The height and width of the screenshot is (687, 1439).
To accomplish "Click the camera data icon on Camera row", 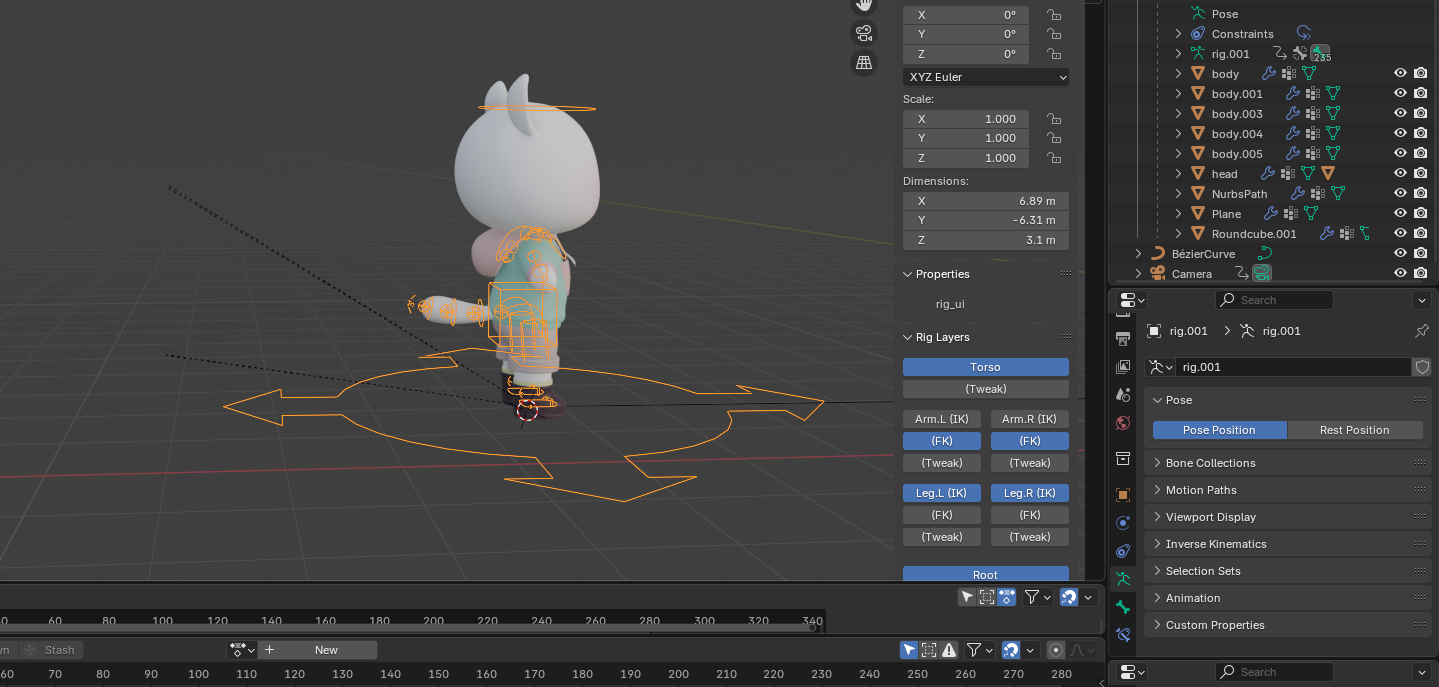I will pos(1262,274).
